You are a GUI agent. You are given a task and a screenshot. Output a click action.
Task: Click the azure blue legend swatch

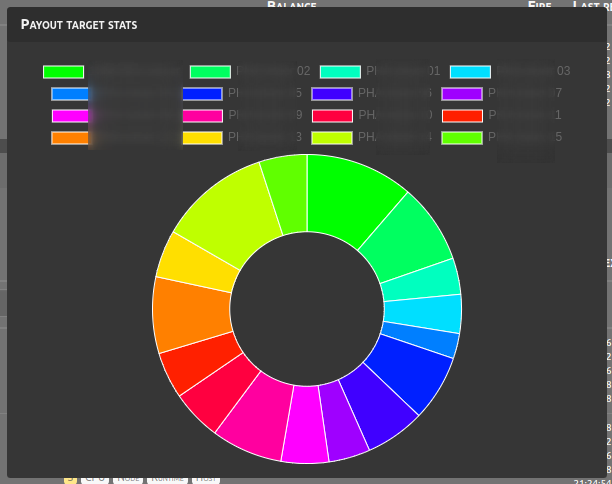pyautogui.click(x=71, y=94)
